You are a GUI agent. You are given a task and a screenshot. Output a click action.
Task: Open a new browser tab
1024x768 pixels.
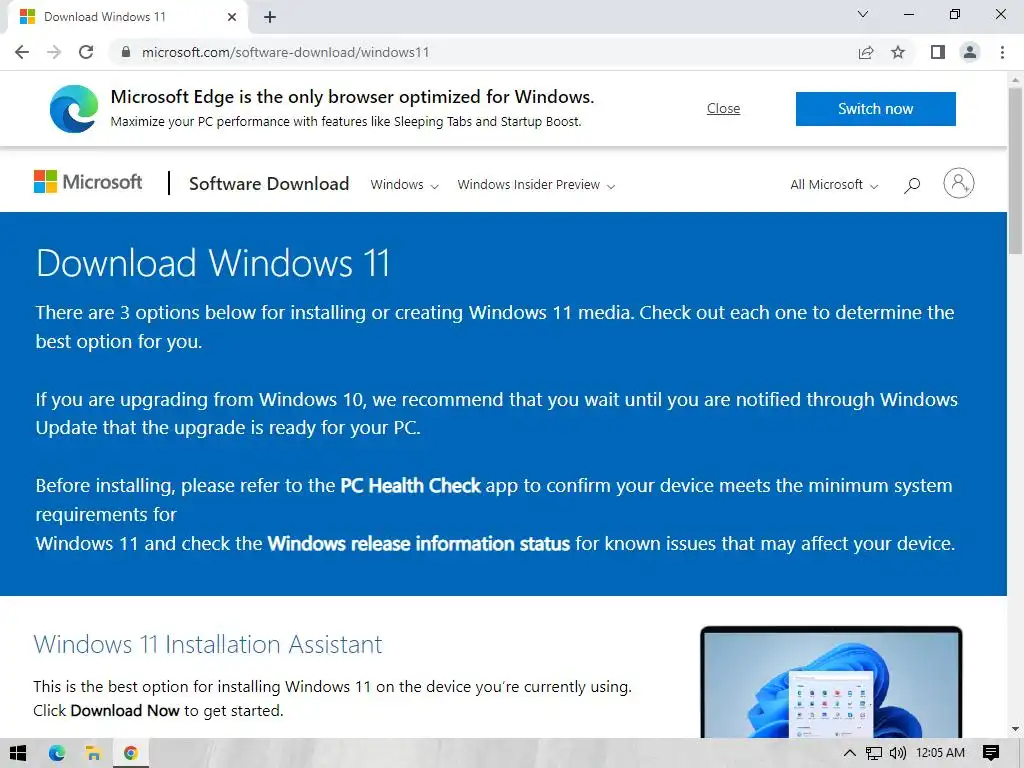point(270,17)
